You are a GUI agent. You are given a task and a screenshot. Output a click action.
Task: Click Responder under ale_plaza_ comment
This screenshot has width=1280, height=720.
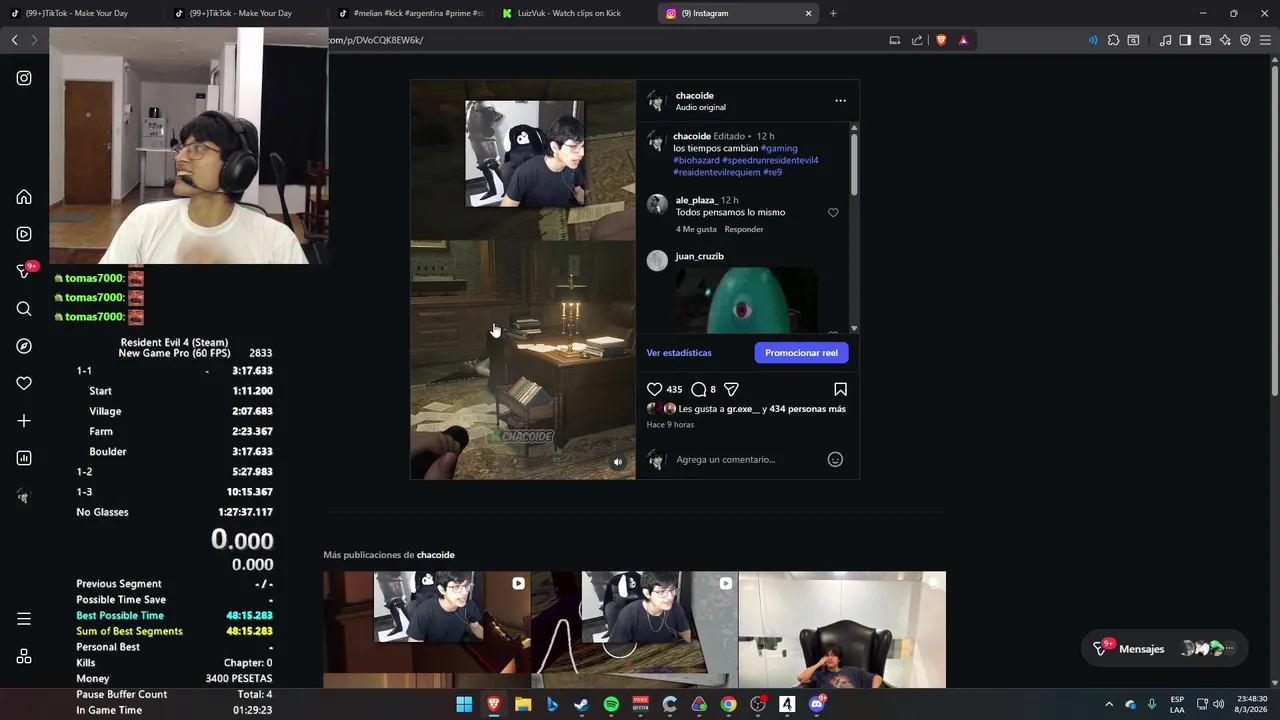(x=744, y=229)
